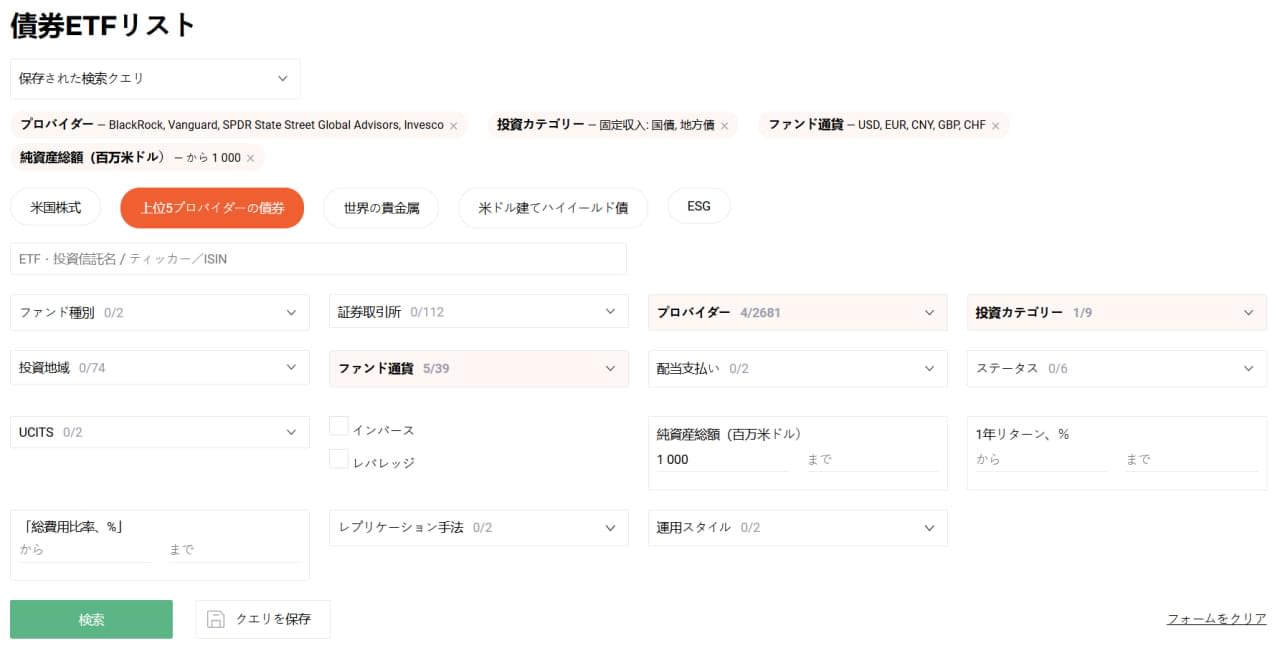Screen dimensions: 1280x648
Task: Open the 投資地域 dropdown
Action: tap(159, 368)
